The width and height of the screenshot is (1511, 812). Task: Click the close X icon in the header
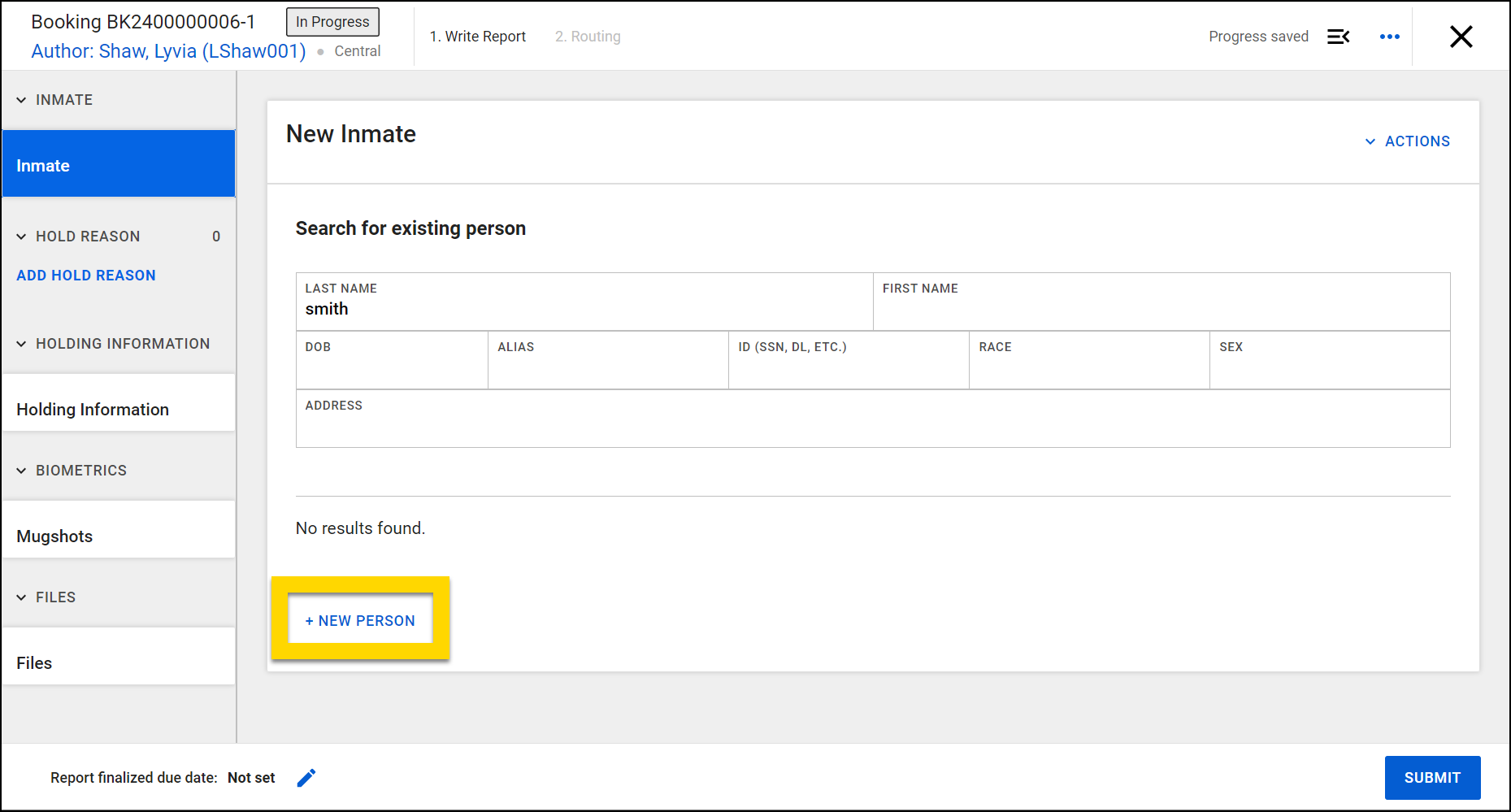1461,37
